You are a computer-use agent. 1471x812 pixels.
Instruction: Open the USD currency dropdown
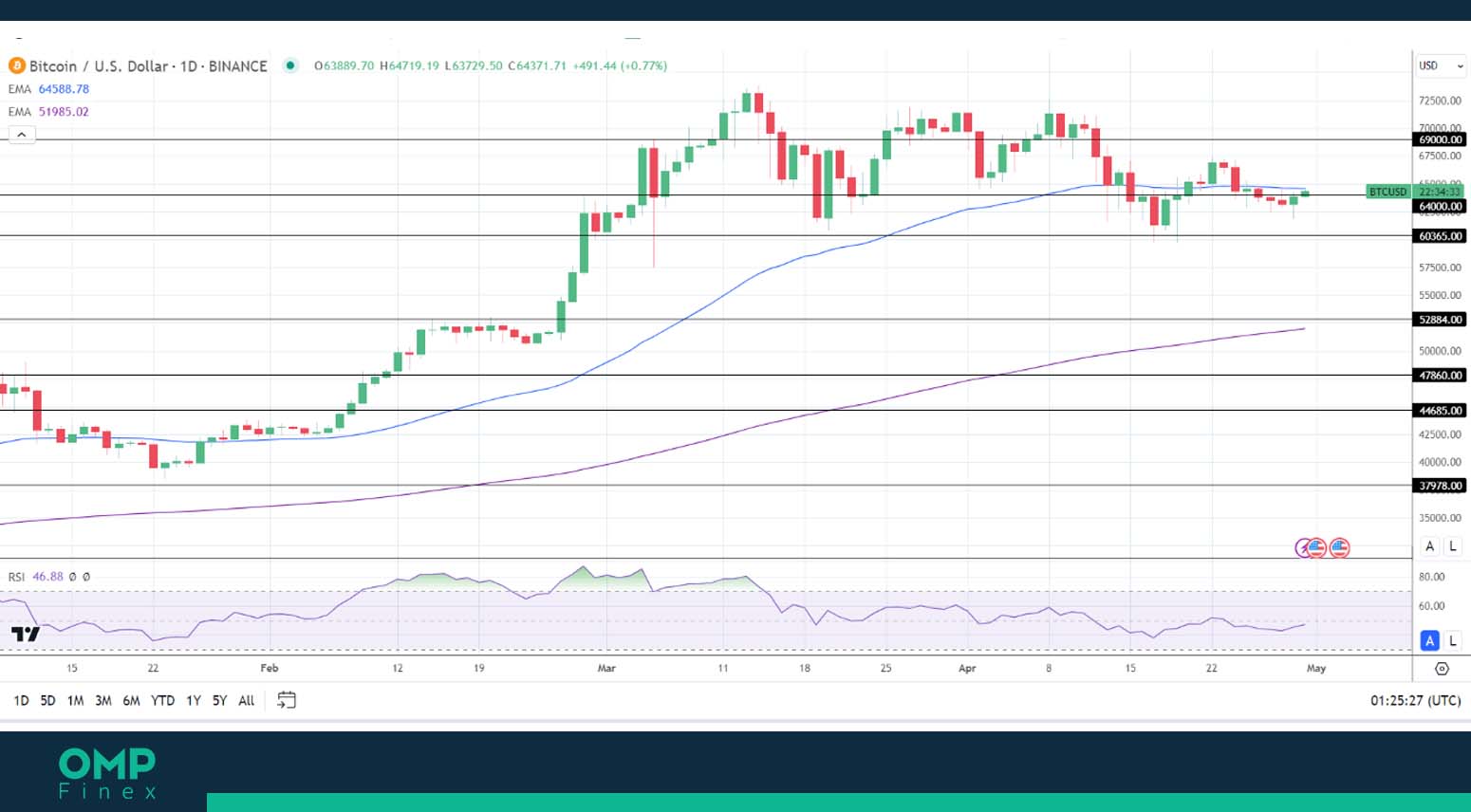click(x=1441, y=65)
